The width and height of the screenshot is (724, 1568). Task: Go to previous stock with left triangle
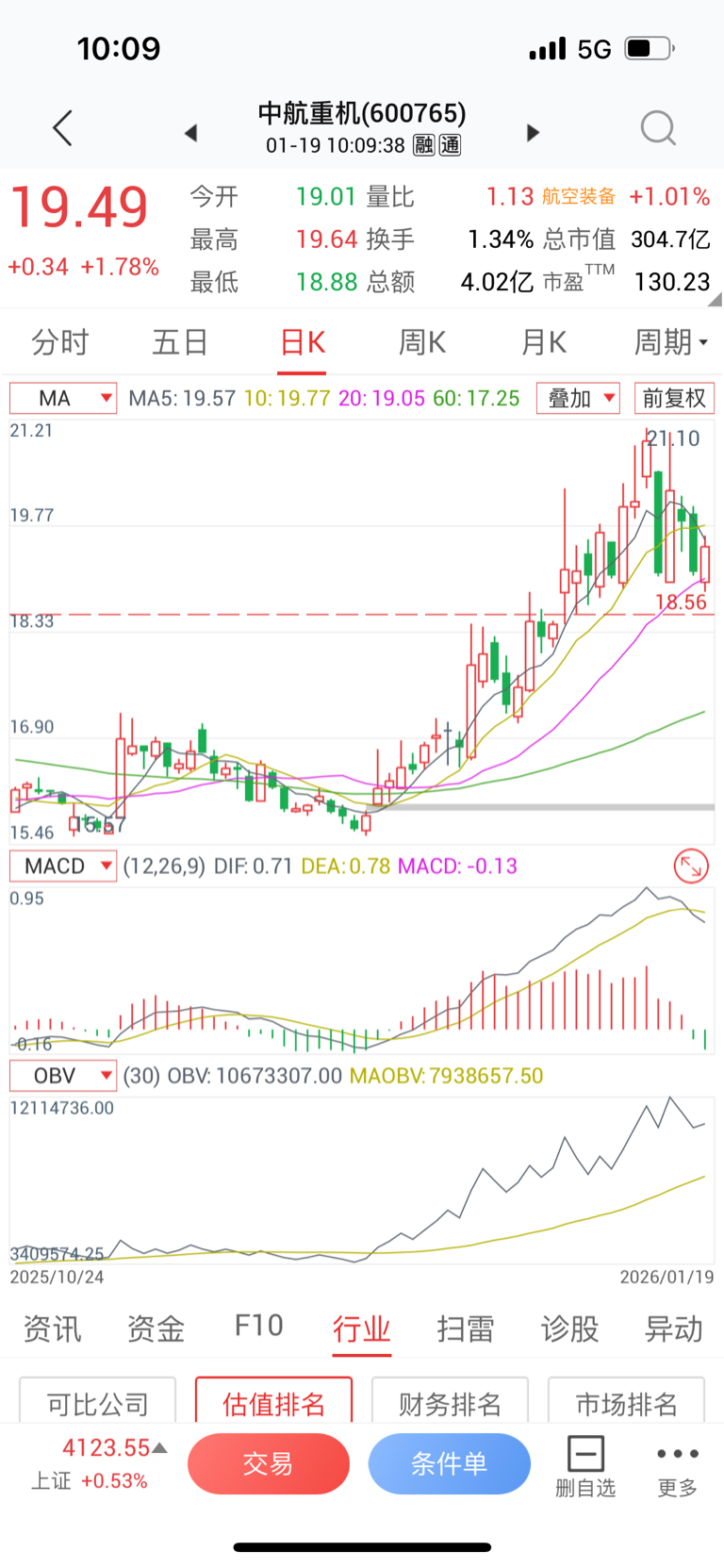pyautogui.click(x=190, y=133)
